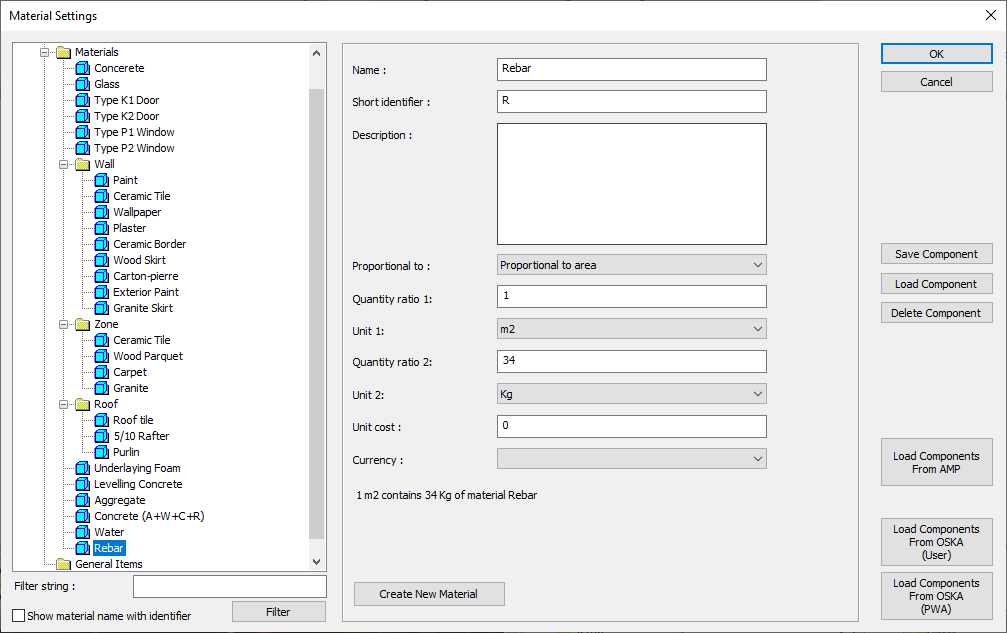Select the Wallpaper material icon
The width and height of the screenshot is (1007, 633).
click(102, 213)
